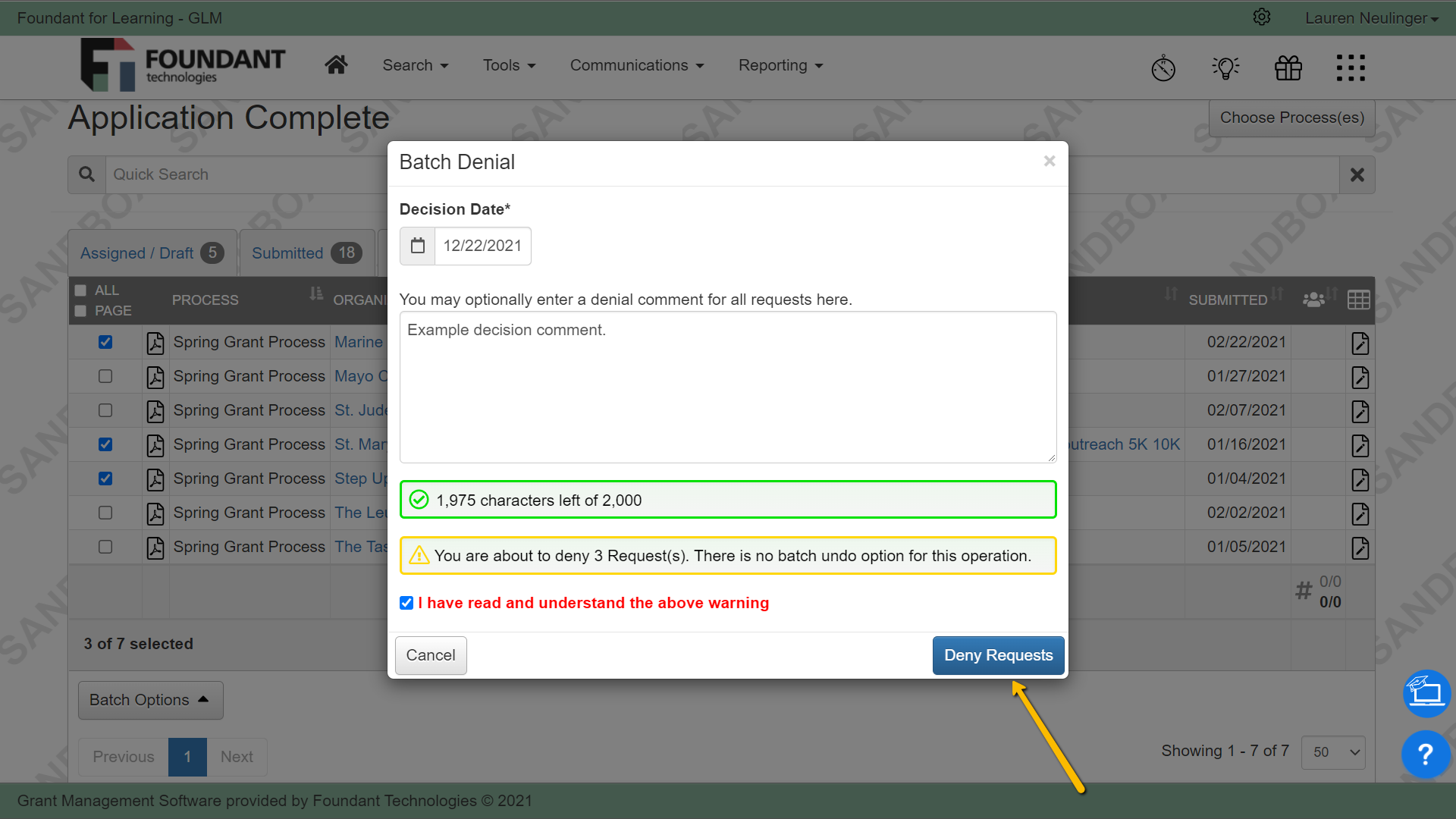Image resolution: width=1456 pixels, height=819 pixels.
Task: Click the table grid icon in the header
Action: click(x=1358, y=300)
